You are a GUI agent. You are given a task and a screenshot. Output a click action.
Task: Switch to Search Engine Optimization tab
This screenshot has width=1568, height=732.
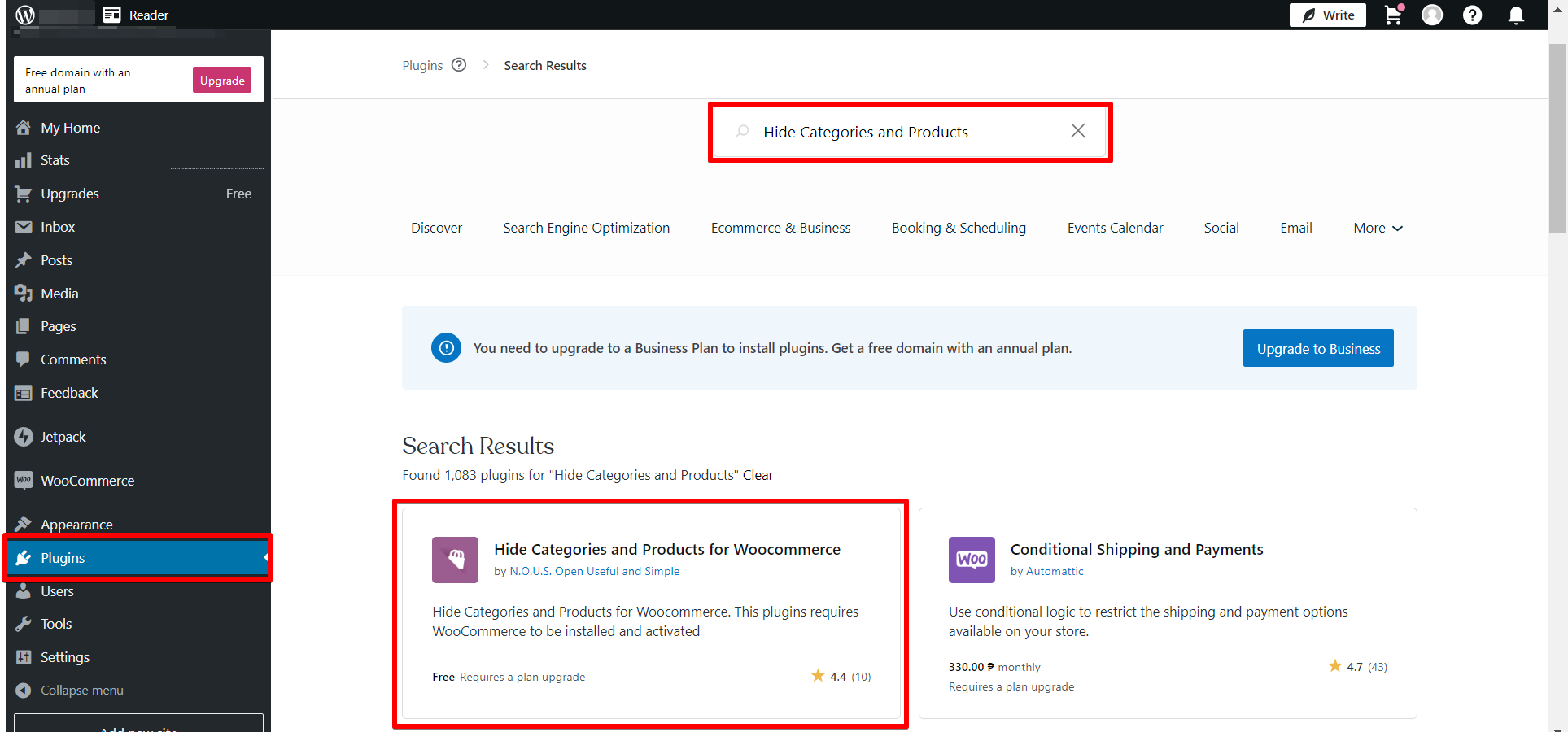point(586,229)
